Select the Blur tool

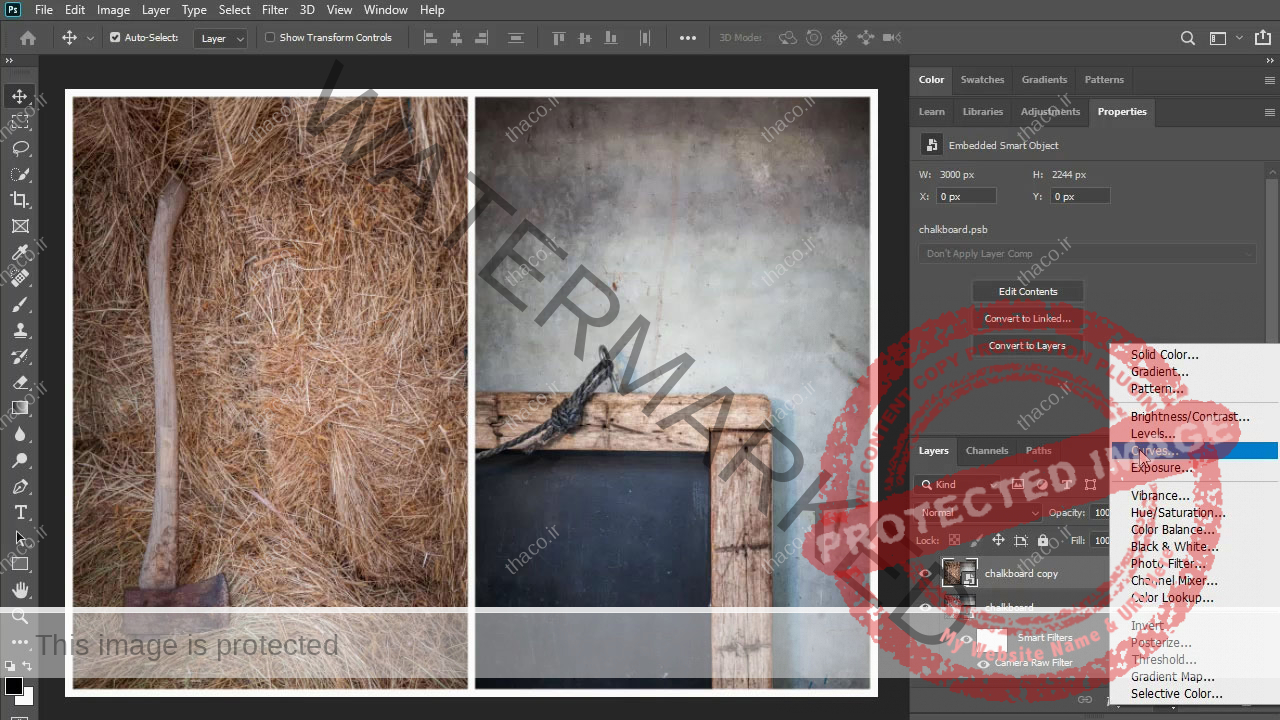point(20,435)
